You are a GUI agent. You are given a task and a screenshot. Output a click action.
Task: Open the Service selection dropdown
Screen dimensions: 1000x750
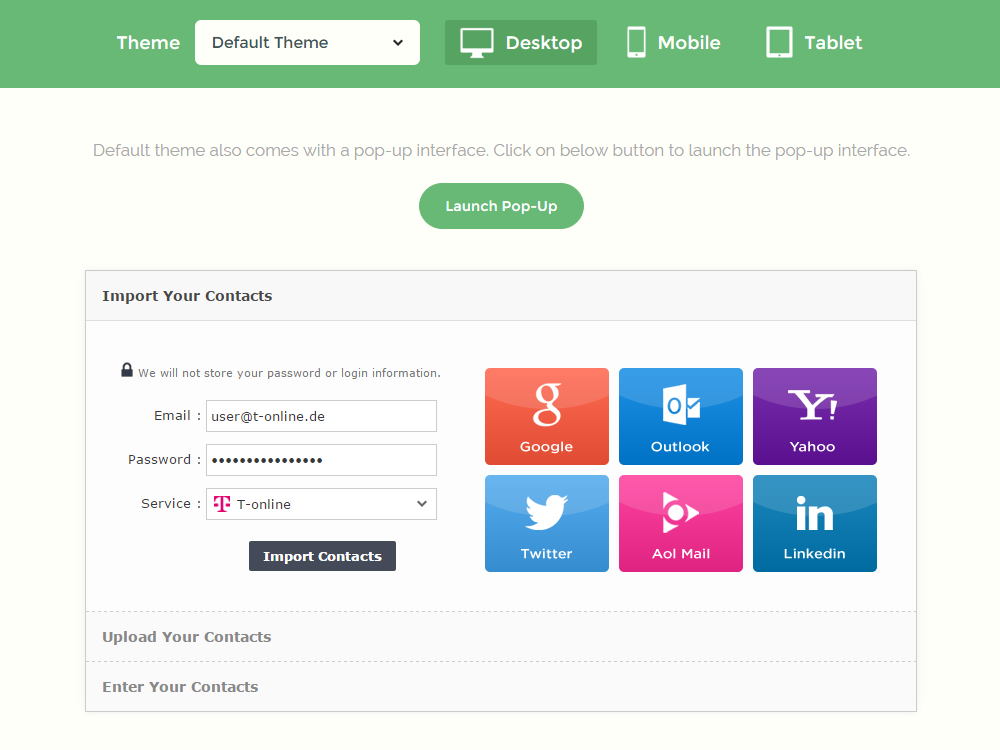[320, 504]
